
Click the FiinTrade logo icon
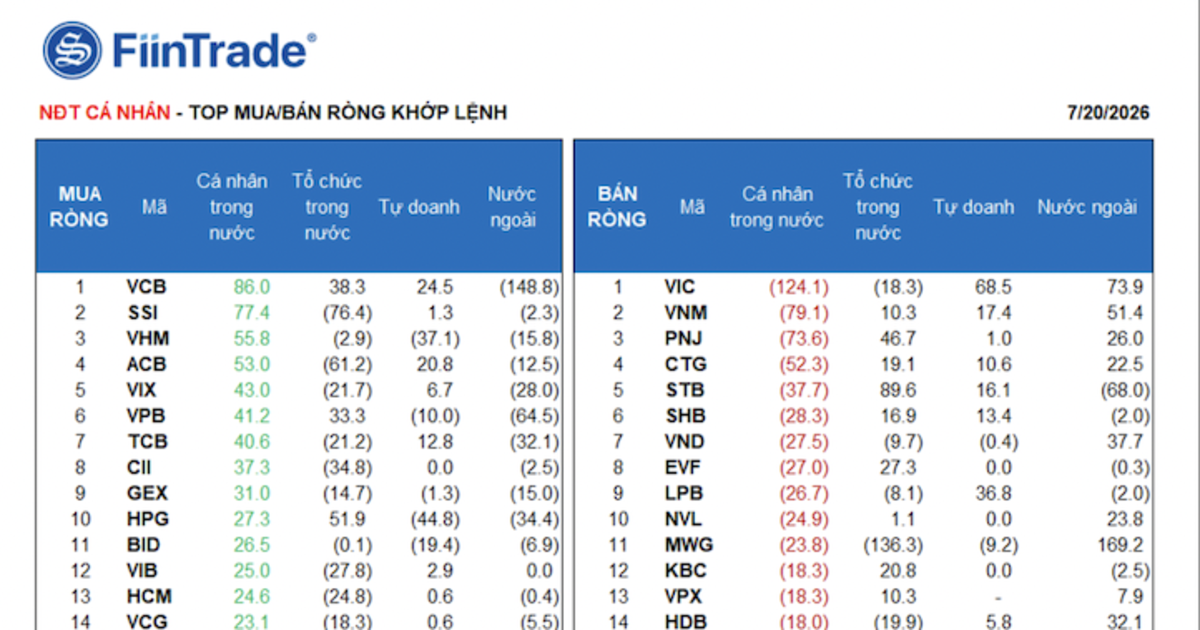click(74, 50)
